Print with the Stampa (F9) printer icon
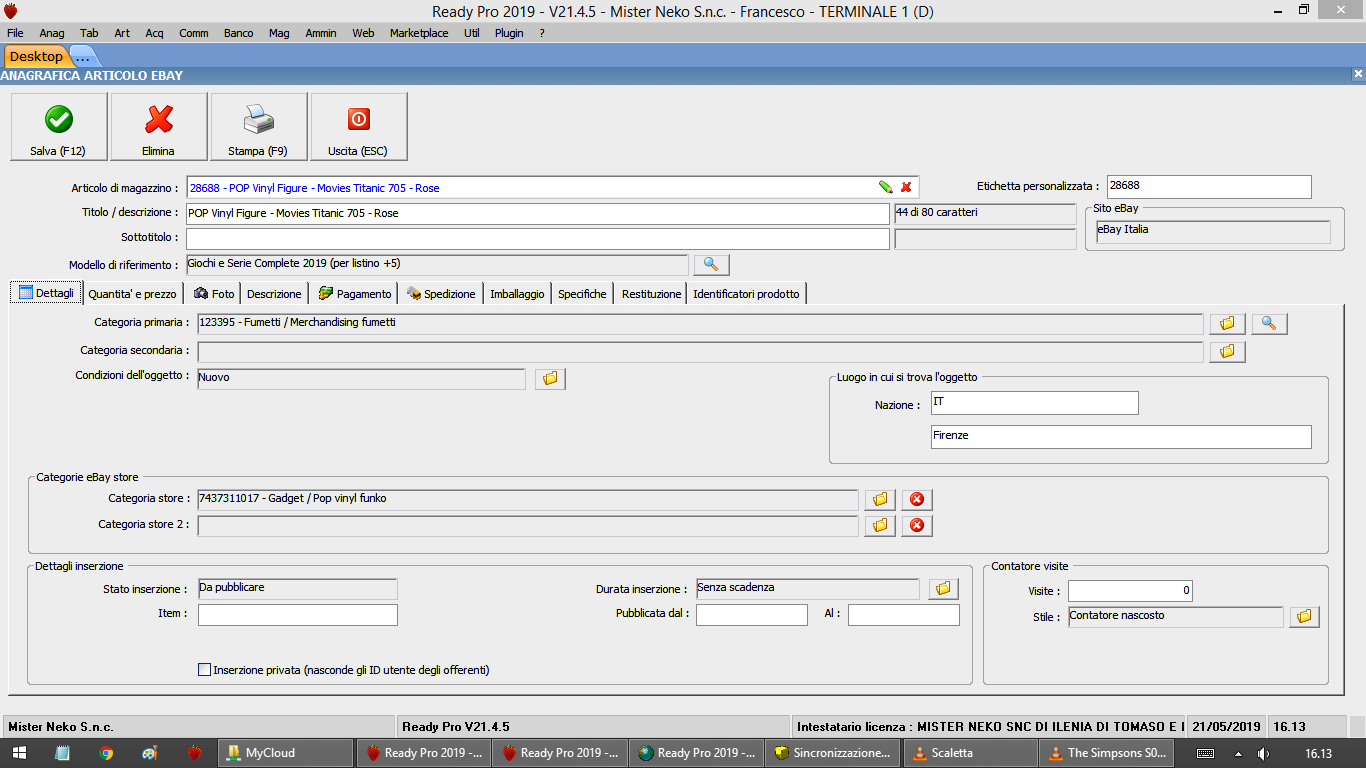 click(258, 127)
